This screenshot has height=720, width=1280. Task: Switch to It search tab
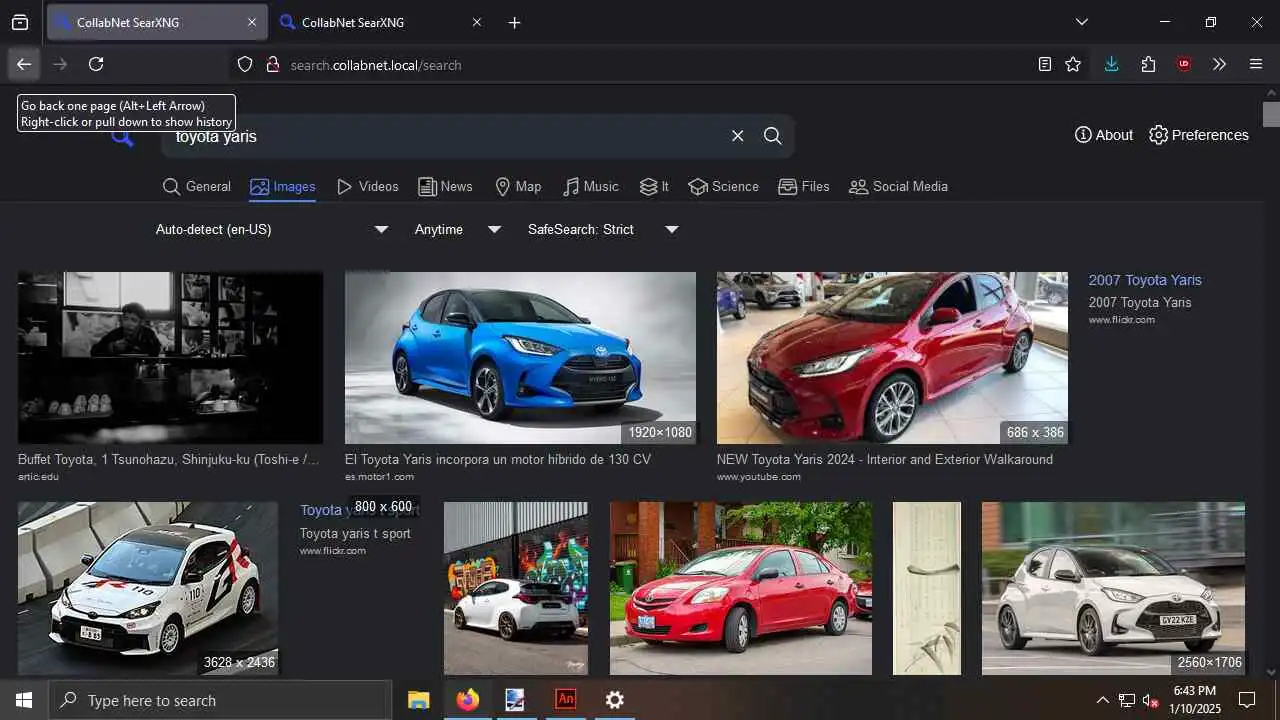point(654,186)
